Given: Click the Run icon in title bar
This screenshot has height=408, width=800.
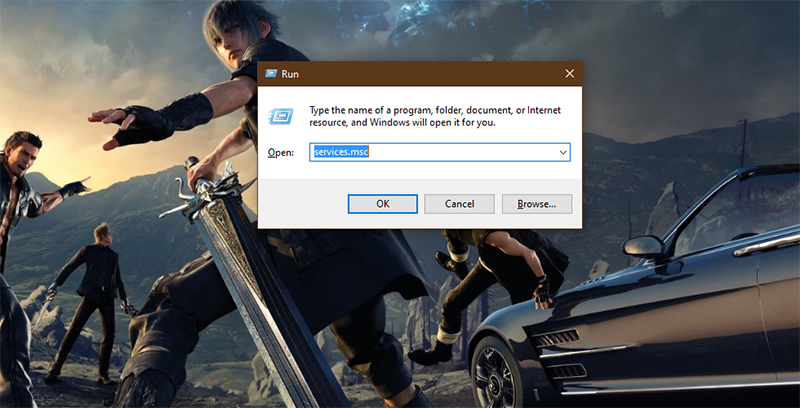Looking at the screenshot, I should [x=271, y=74].
